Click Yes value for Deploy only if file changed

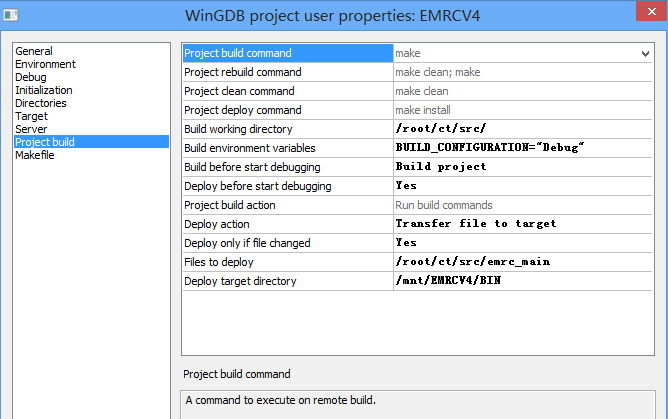click(523, 243)
